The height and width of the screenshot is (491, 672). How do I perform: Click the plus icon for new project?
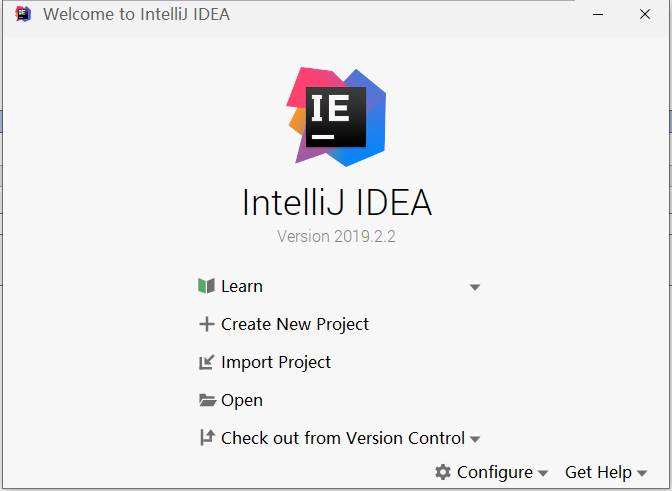click(207, 324)
